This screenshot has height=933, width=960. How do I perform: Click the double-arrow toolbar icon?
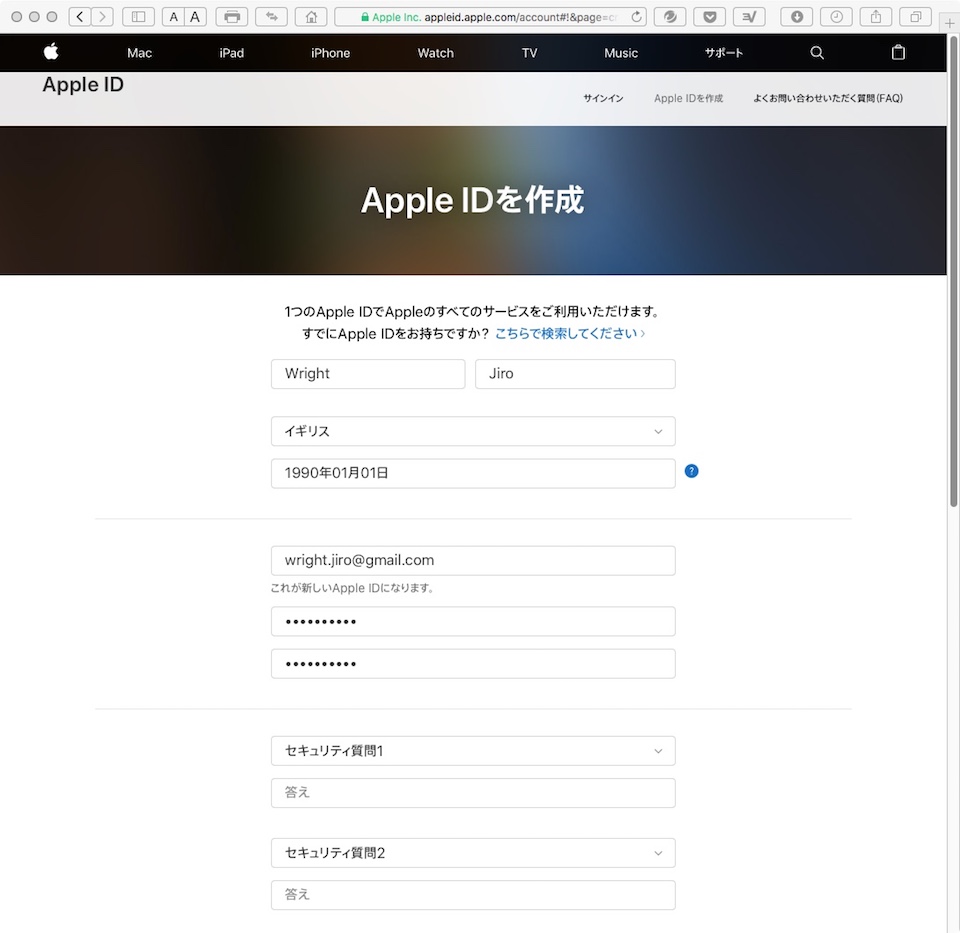click(271, 17)
